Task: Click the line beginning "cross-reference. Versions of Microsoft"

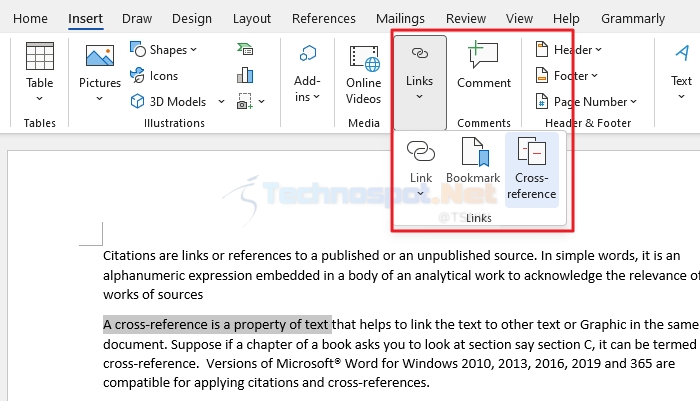Action: pos(389,363)
